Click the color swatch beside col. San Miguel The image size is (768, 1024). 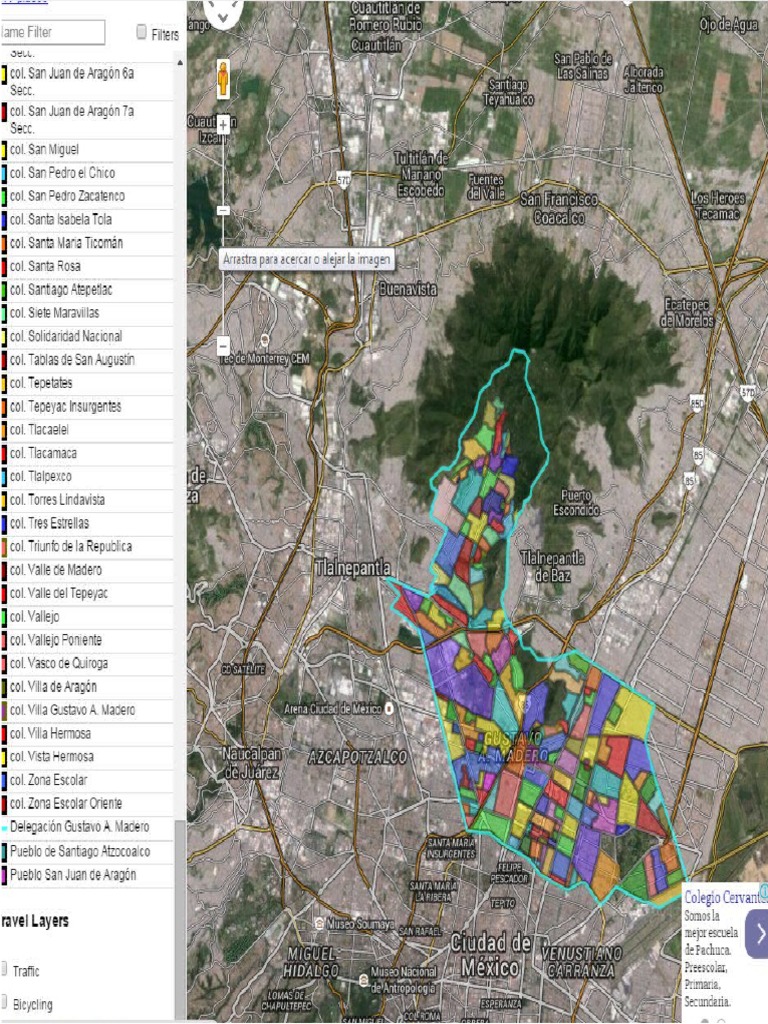3,150
